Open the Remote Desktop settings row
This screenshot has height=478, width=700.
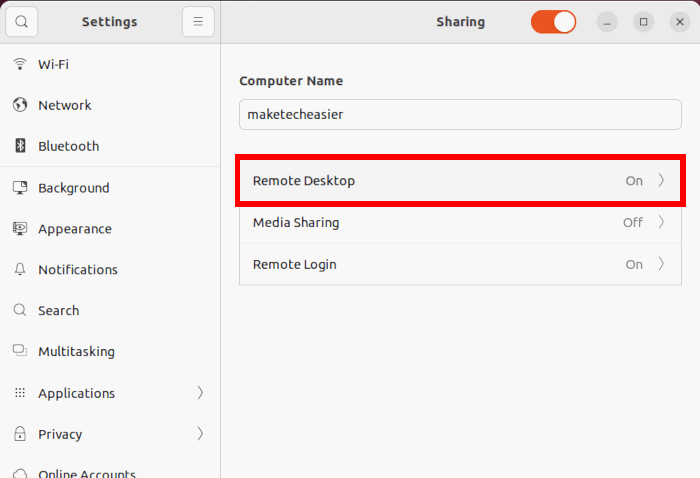tap(460, 181)
